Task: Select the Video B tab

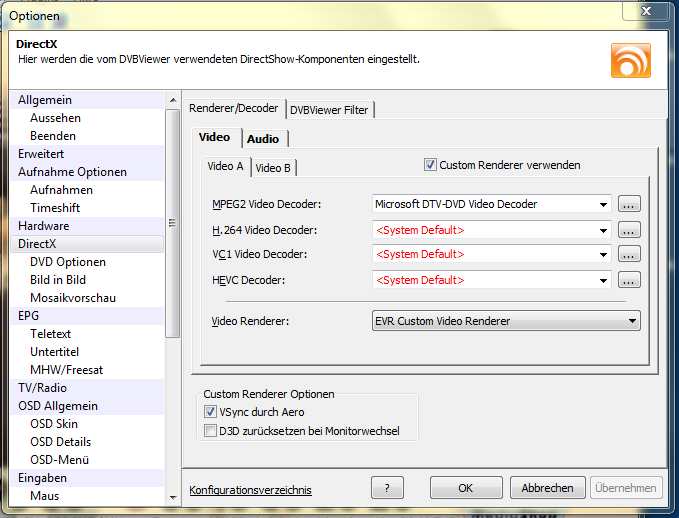Action: coord(273,167)
